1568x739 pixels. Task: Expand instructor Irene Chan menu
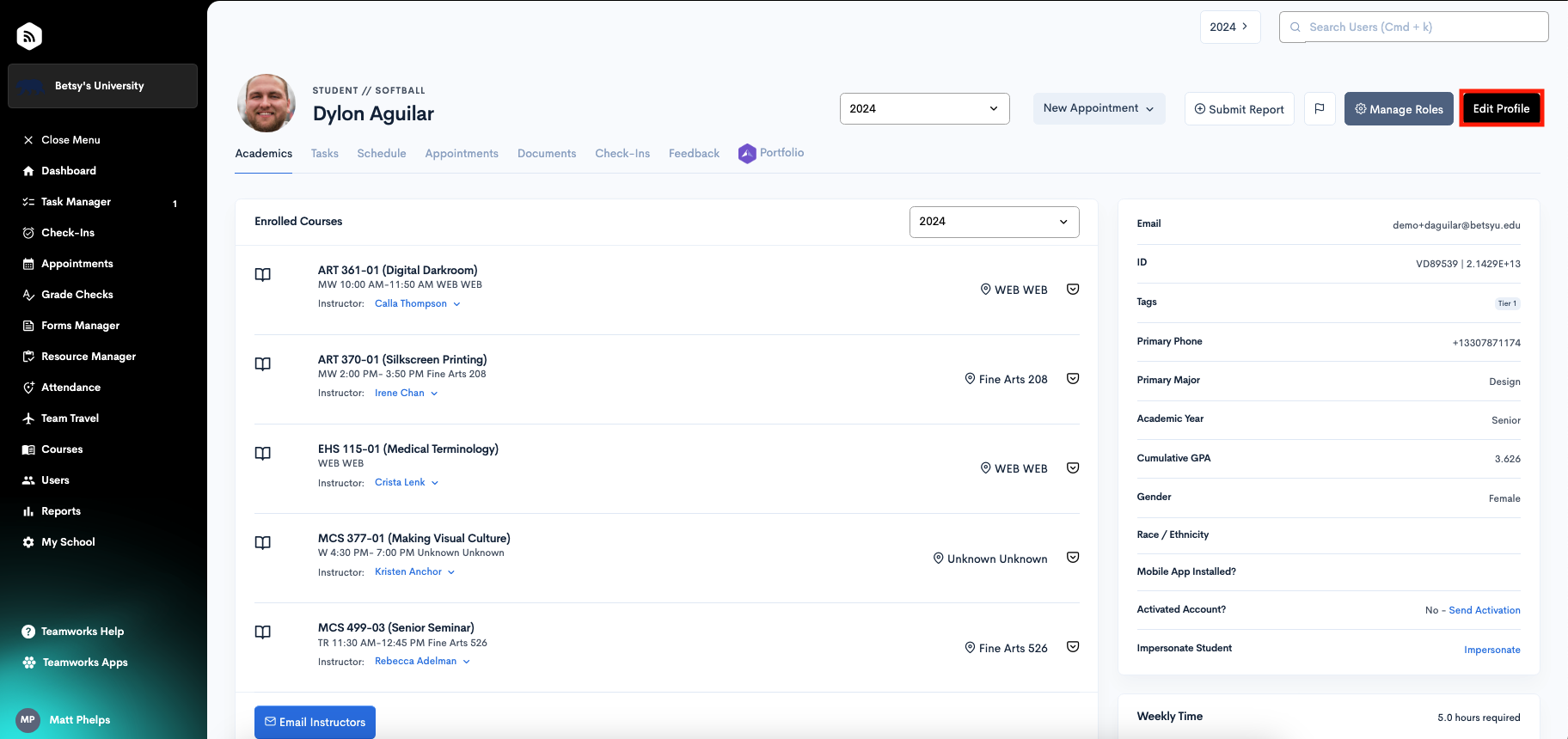407,394
